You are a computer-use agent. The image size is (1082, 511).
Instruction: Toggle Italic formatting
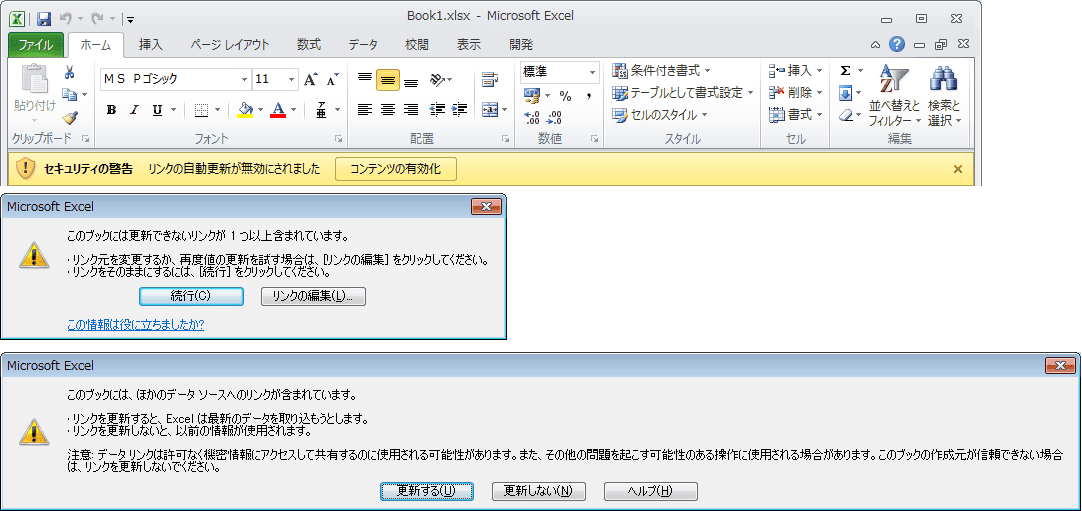(x=134, y=110)
